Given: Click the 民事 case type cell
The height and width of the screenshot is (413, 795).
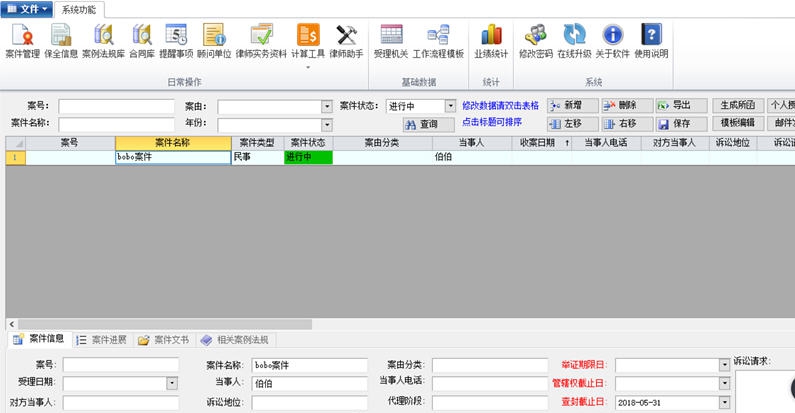Looking at the screenshot, I should pyautogui.click(x=257, y=157).
